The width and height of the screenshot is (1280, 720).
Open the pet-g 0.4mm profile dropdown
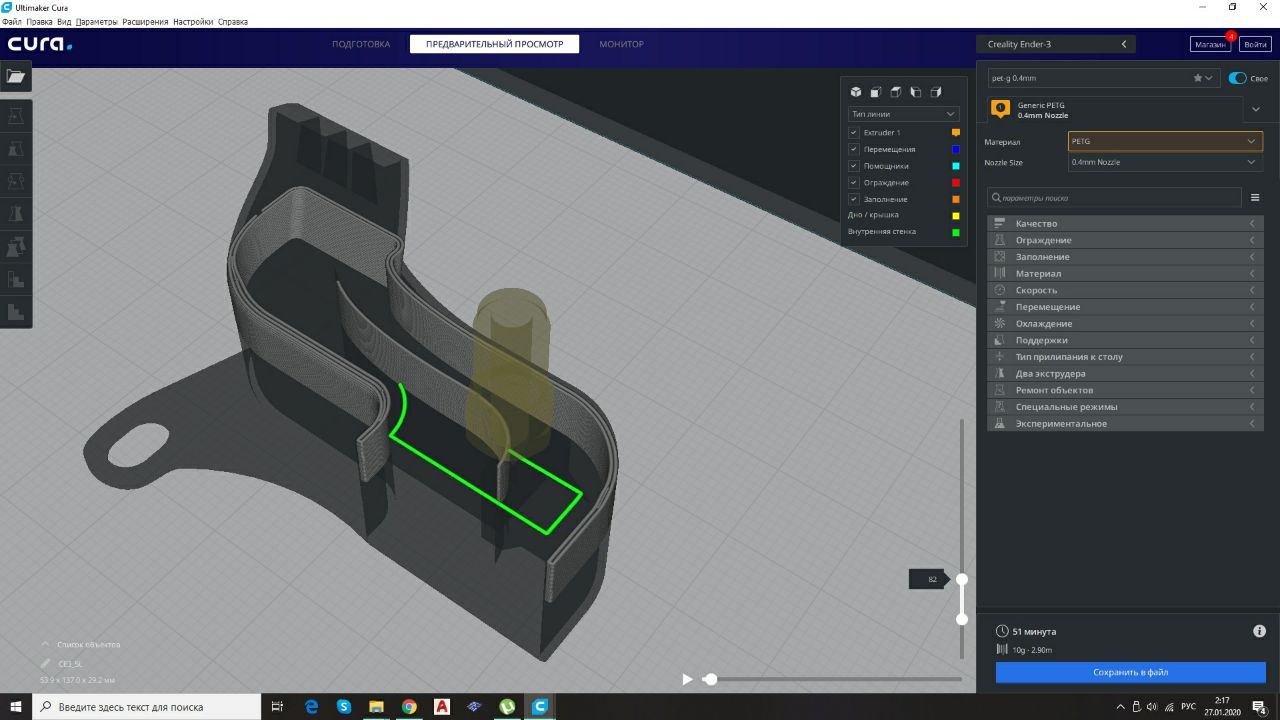1103,78
